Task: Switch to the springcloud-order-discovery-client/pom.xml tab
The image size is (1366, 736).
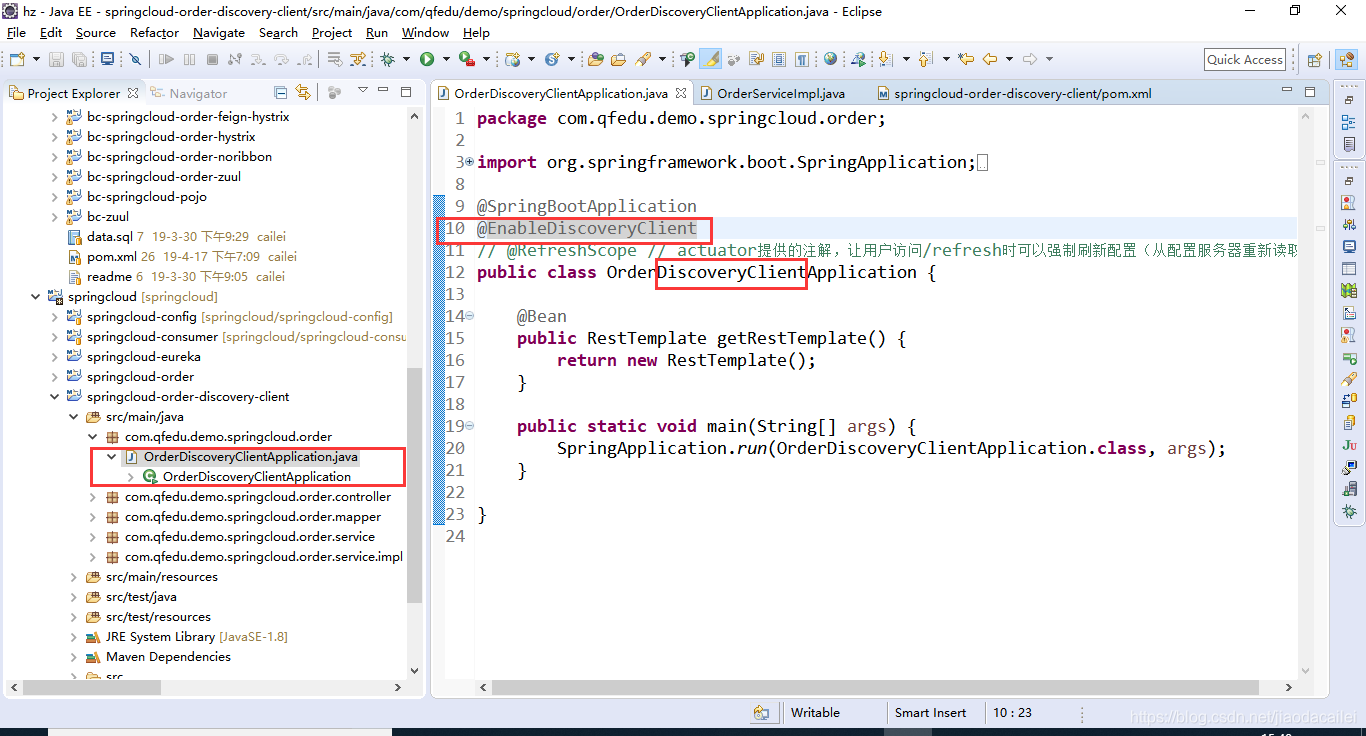Action: point(1013,93)
